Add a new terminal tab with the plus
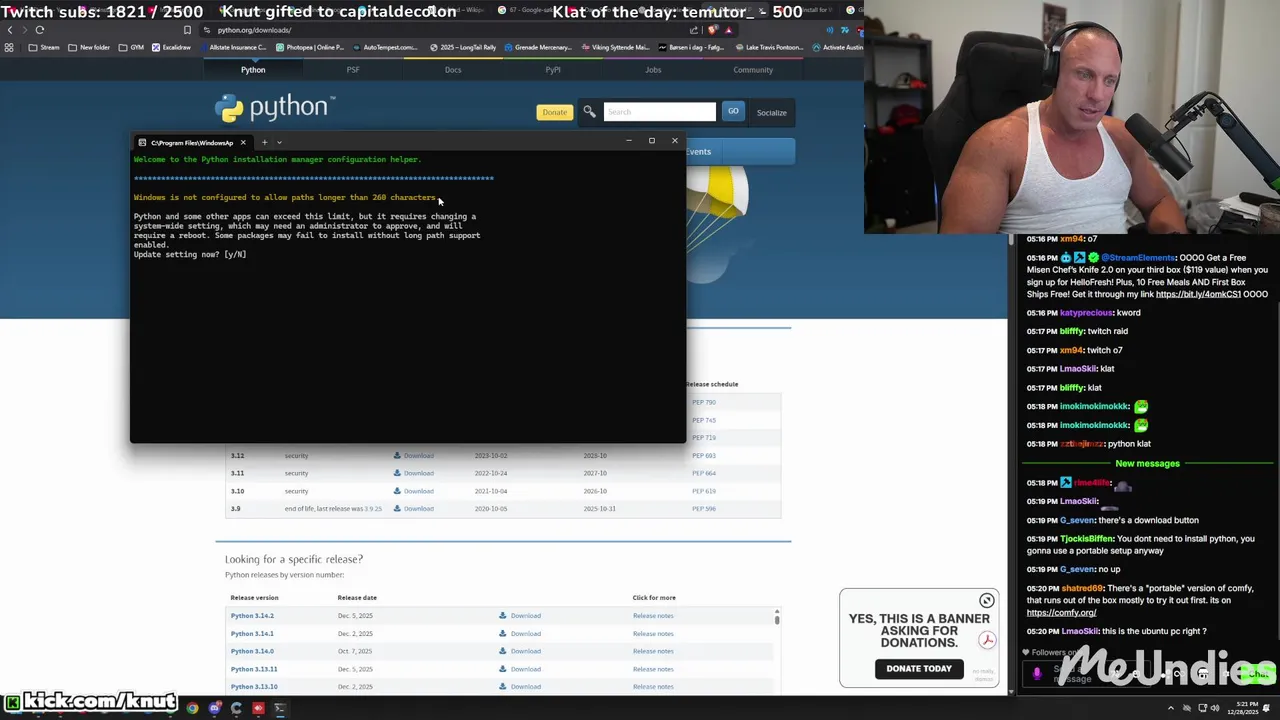 point(264,142)
